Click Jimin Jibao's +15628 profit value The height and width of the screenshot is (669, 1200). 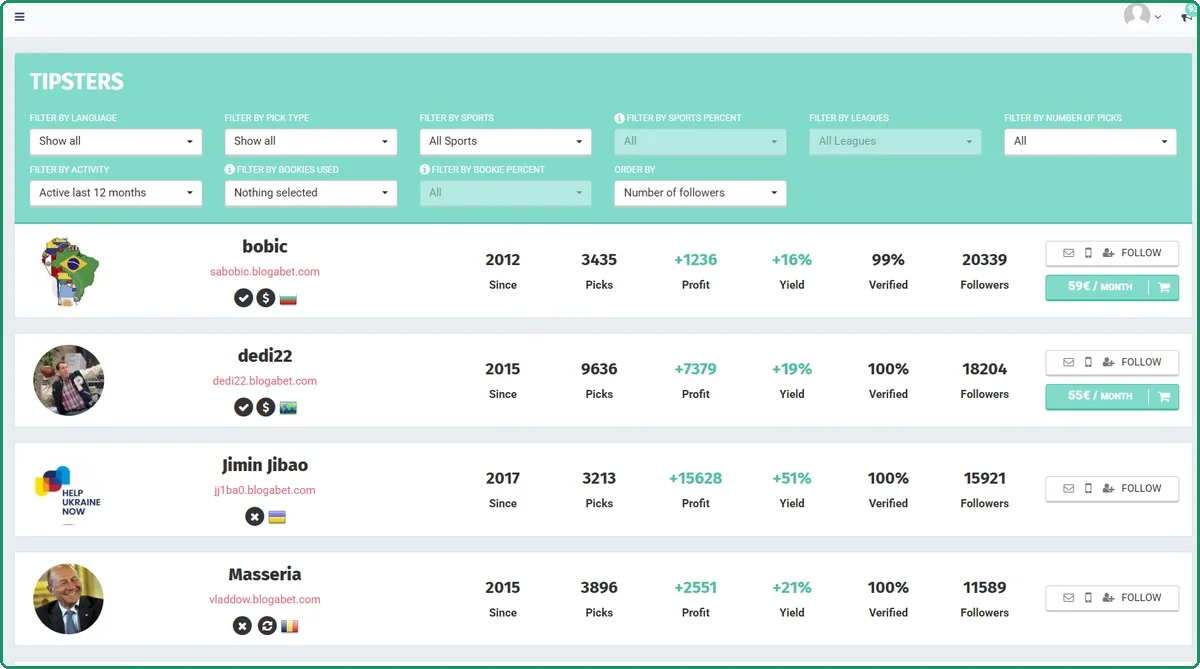(696, 478)
